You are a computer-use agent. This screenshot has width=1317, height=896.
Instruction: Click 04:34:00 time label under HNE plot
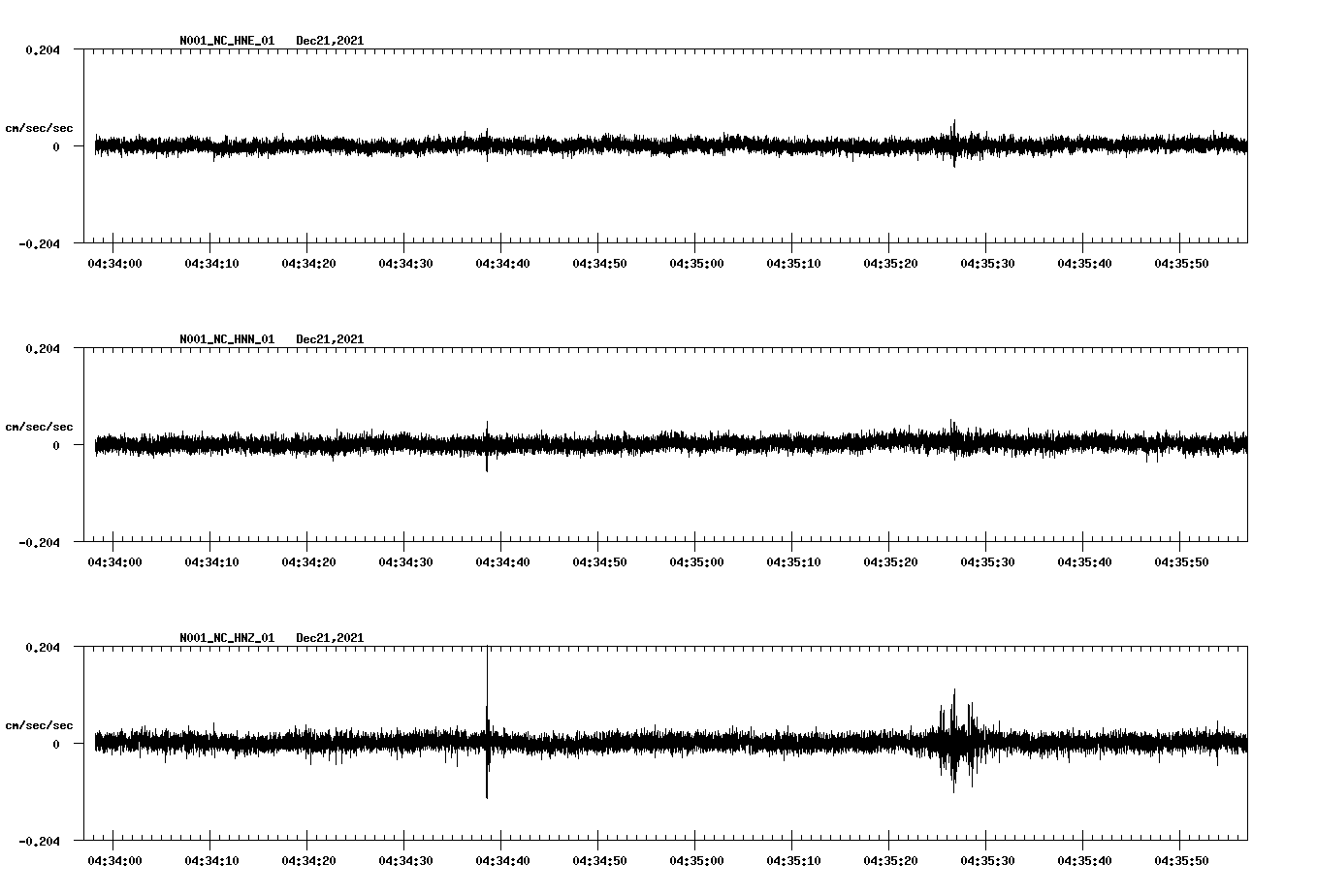pos(114,263)
